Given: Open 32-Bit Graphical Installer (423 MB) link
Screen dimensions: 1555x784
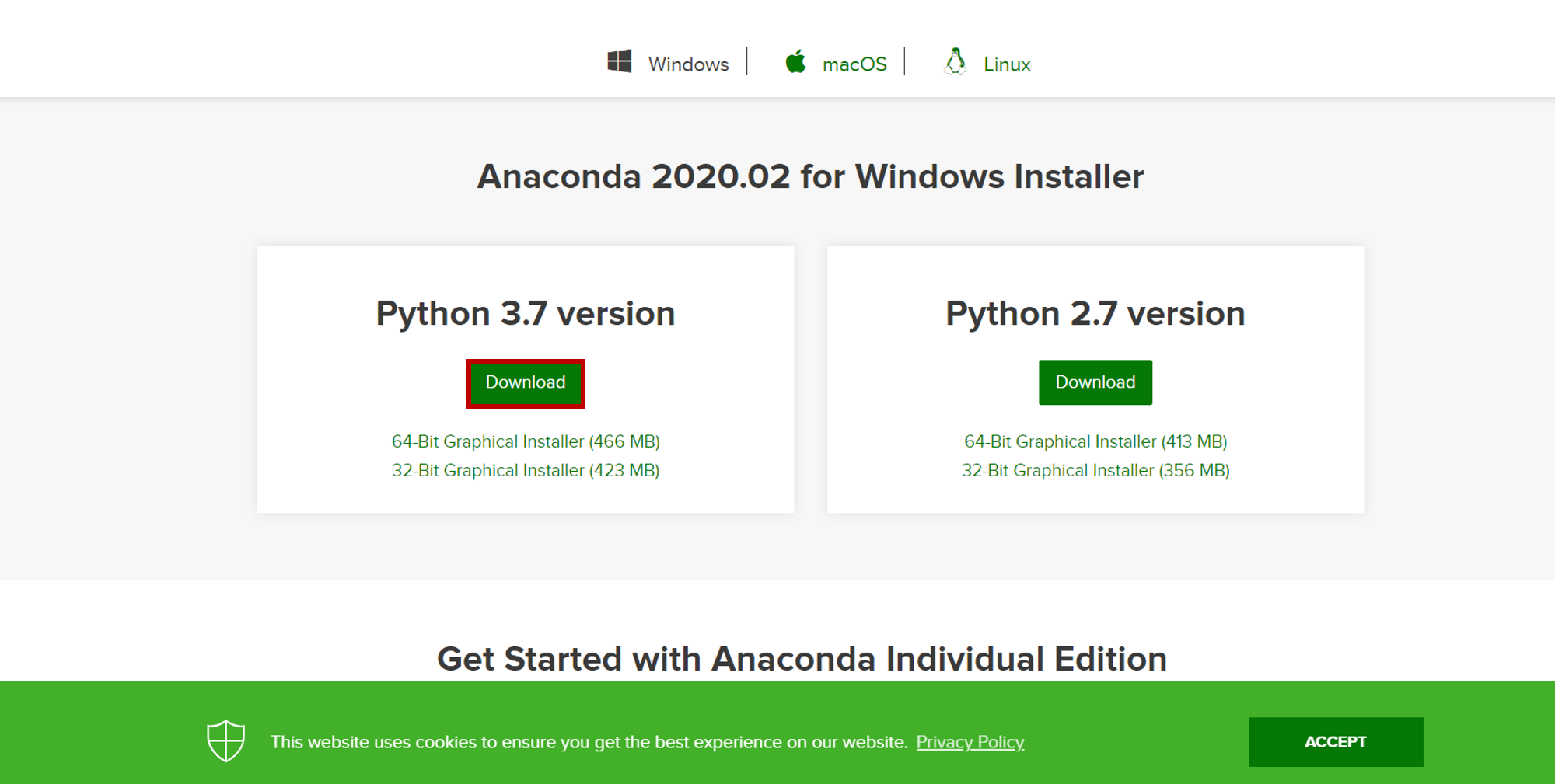Looking at the screenshot, I should [x=526, y=470].
